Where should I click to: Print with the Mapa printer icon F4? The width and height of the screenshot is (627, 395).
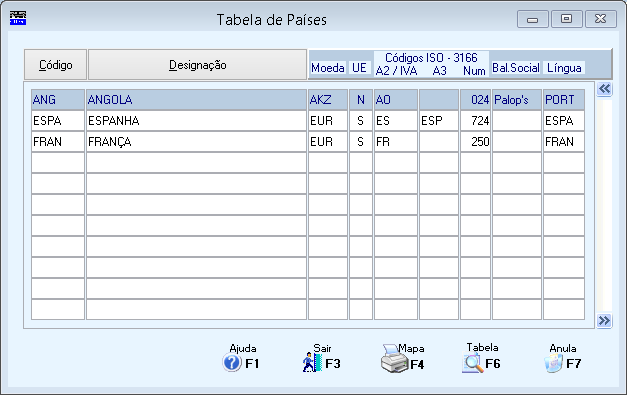tap(395, 359)
